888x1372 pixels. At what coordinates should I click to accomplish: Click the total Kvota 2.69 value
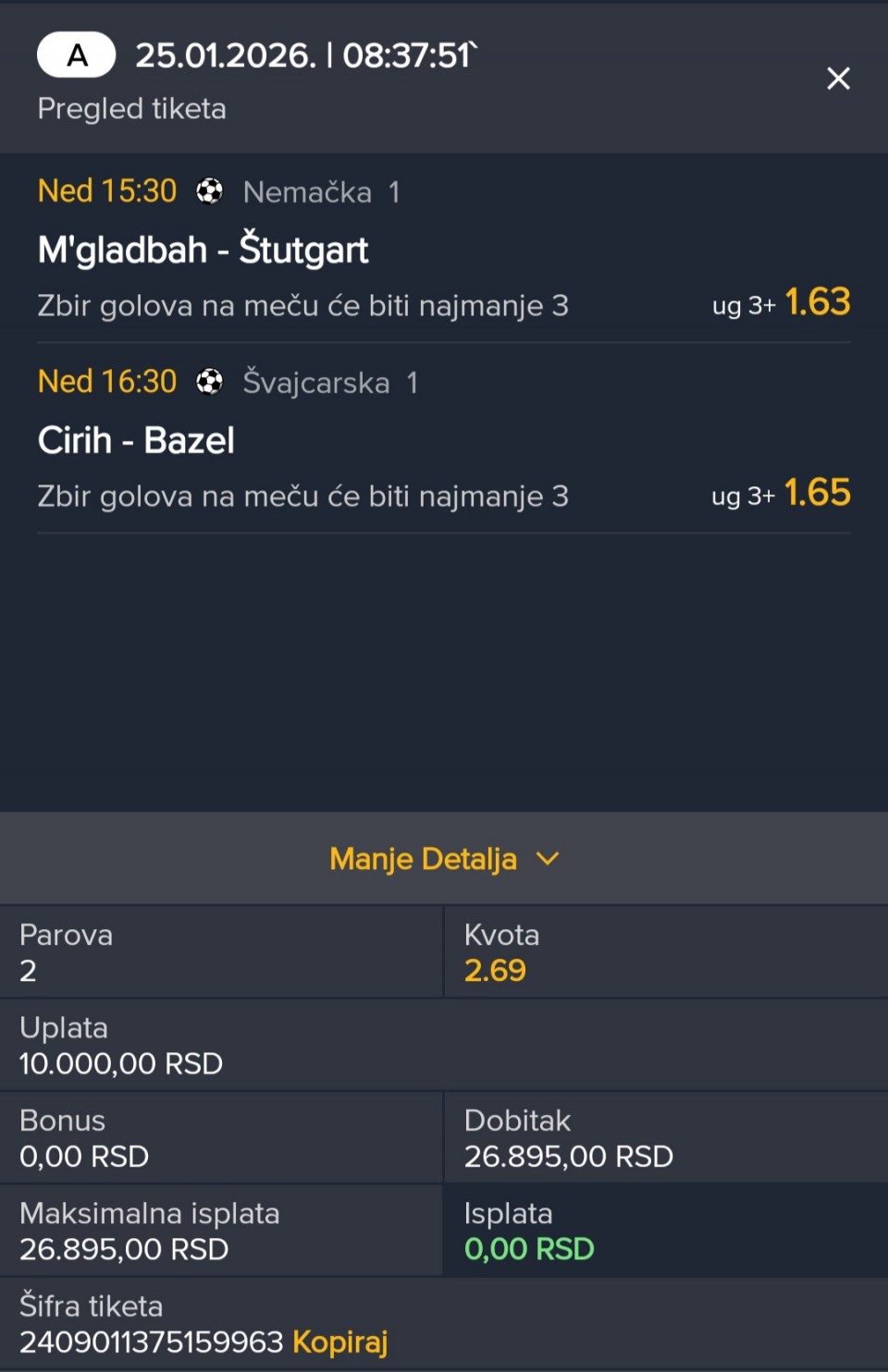pos(495,971)
